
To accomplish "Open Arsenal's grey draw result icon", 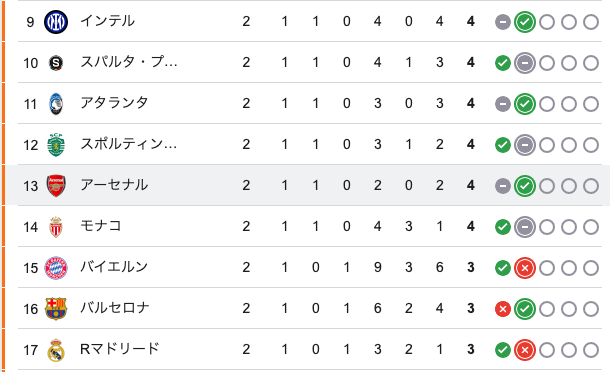I will (x=503, y=186).
